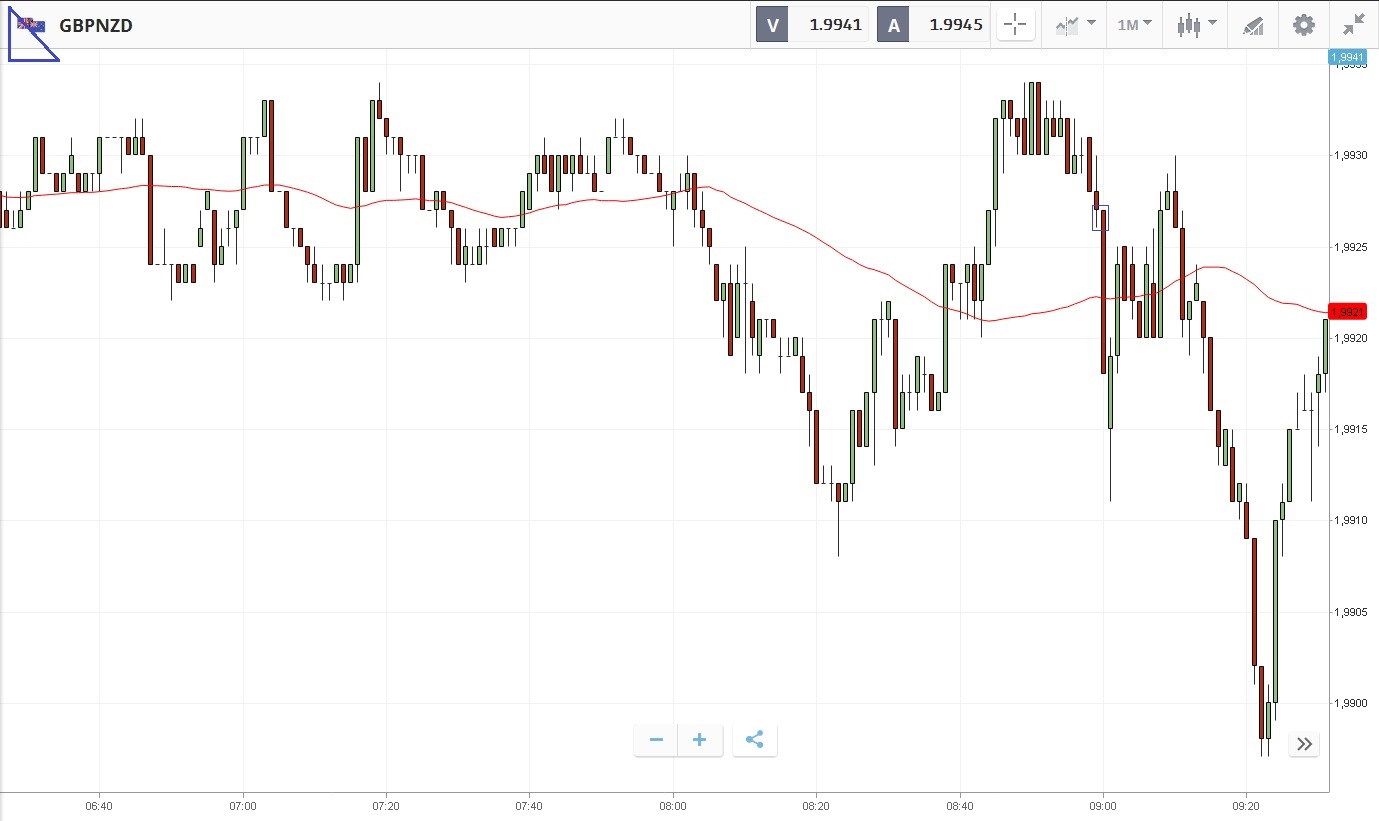This screenshot has height=821, width=1379.
Task: Click the blue 1.9941 current price label
Action: [1347, 58]
